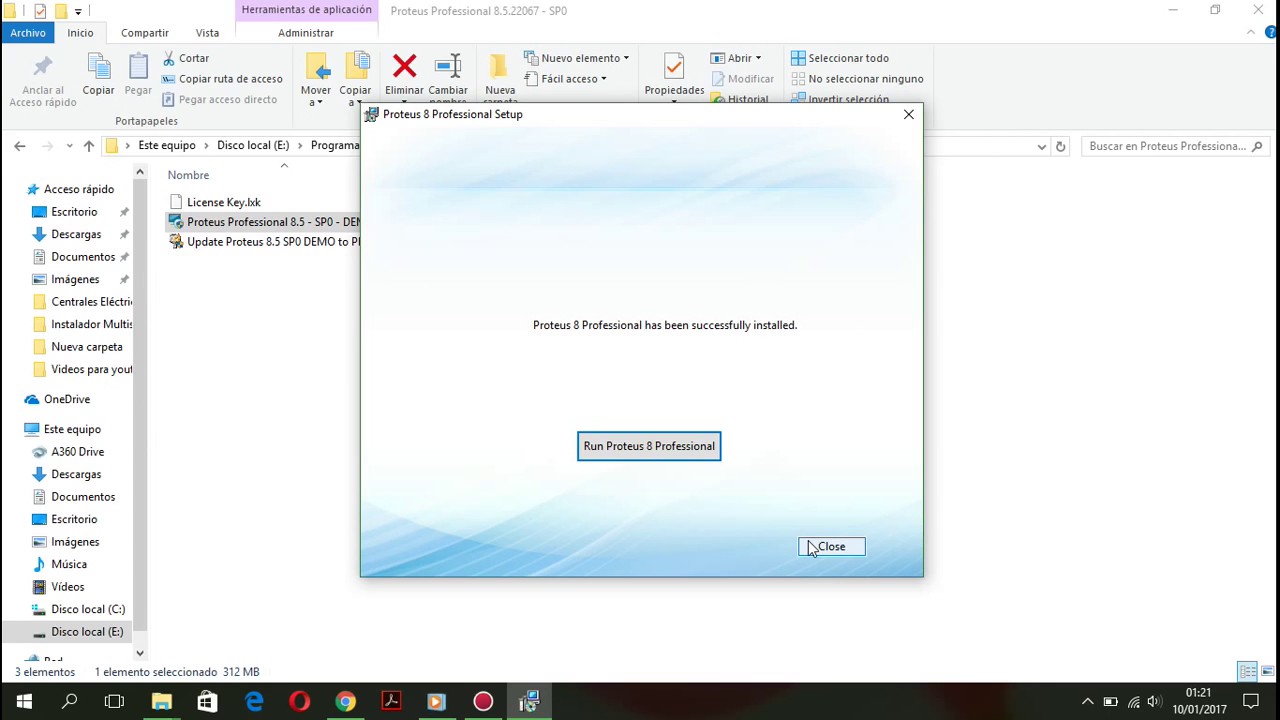The height and width of the screenshot is (720, 1280).
Task: Click Disco local (E:) breadcrumb
Action: [x=253, y=146]
